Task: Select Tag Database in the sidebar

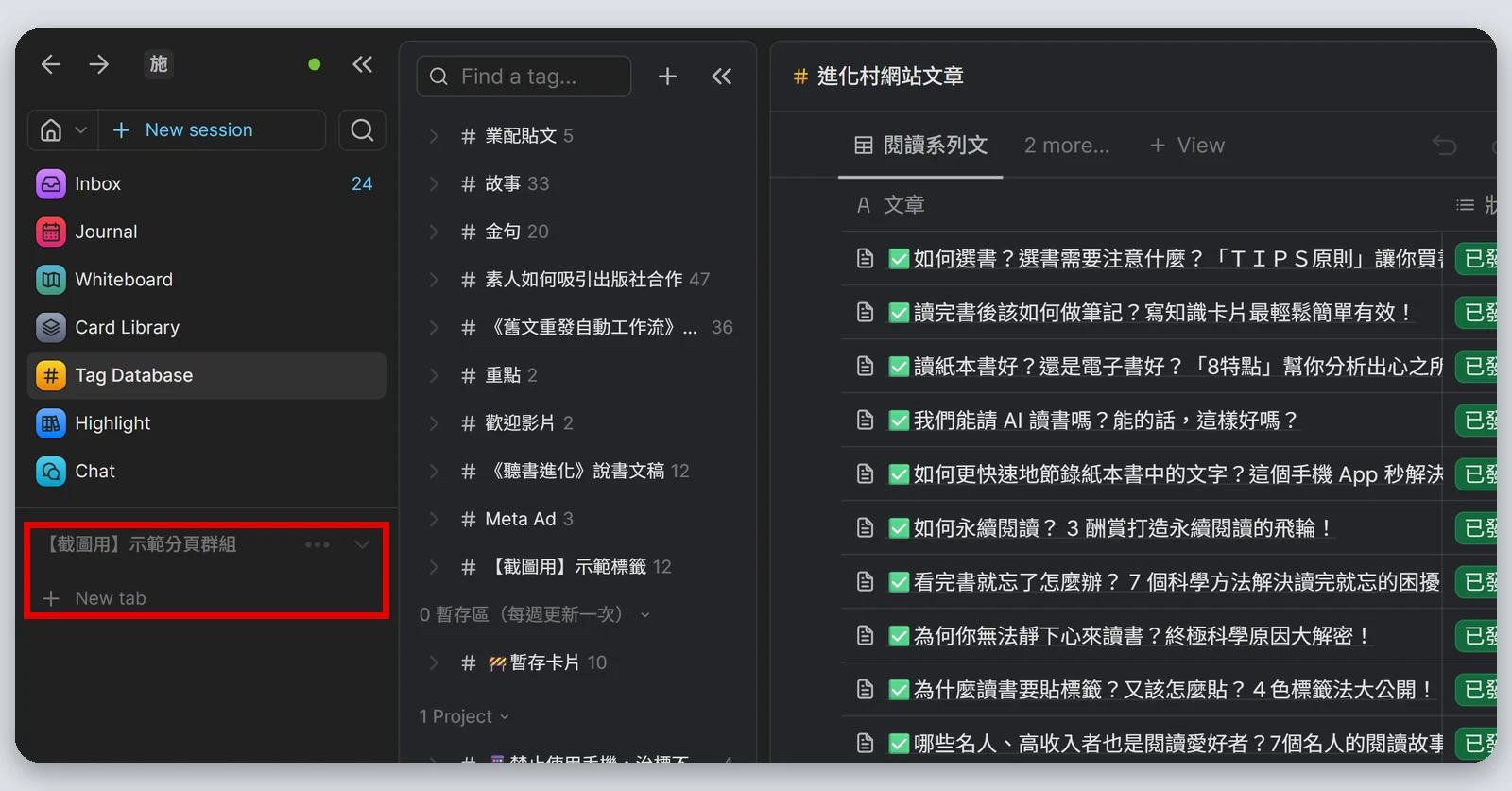Action: [207, 375]
